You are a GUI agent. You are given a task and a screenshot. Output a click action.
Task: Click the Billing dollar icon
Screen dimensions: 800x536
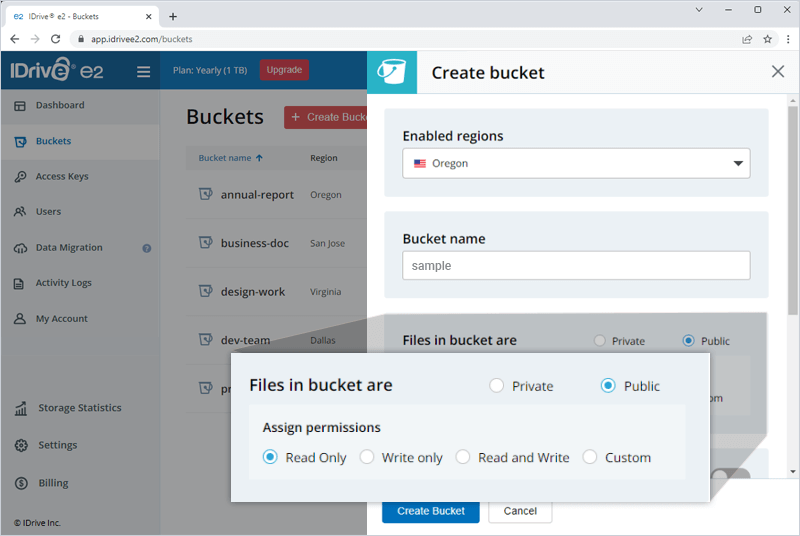click(21, 483)
